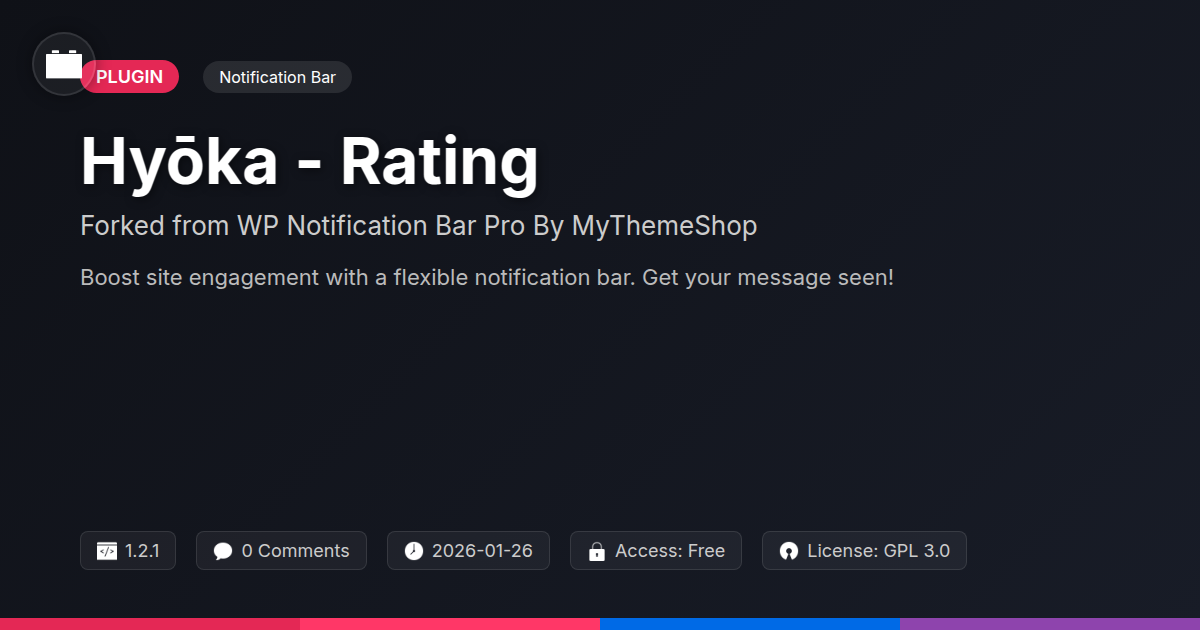Click the purple segment of bottom bar

point(1050,624)
